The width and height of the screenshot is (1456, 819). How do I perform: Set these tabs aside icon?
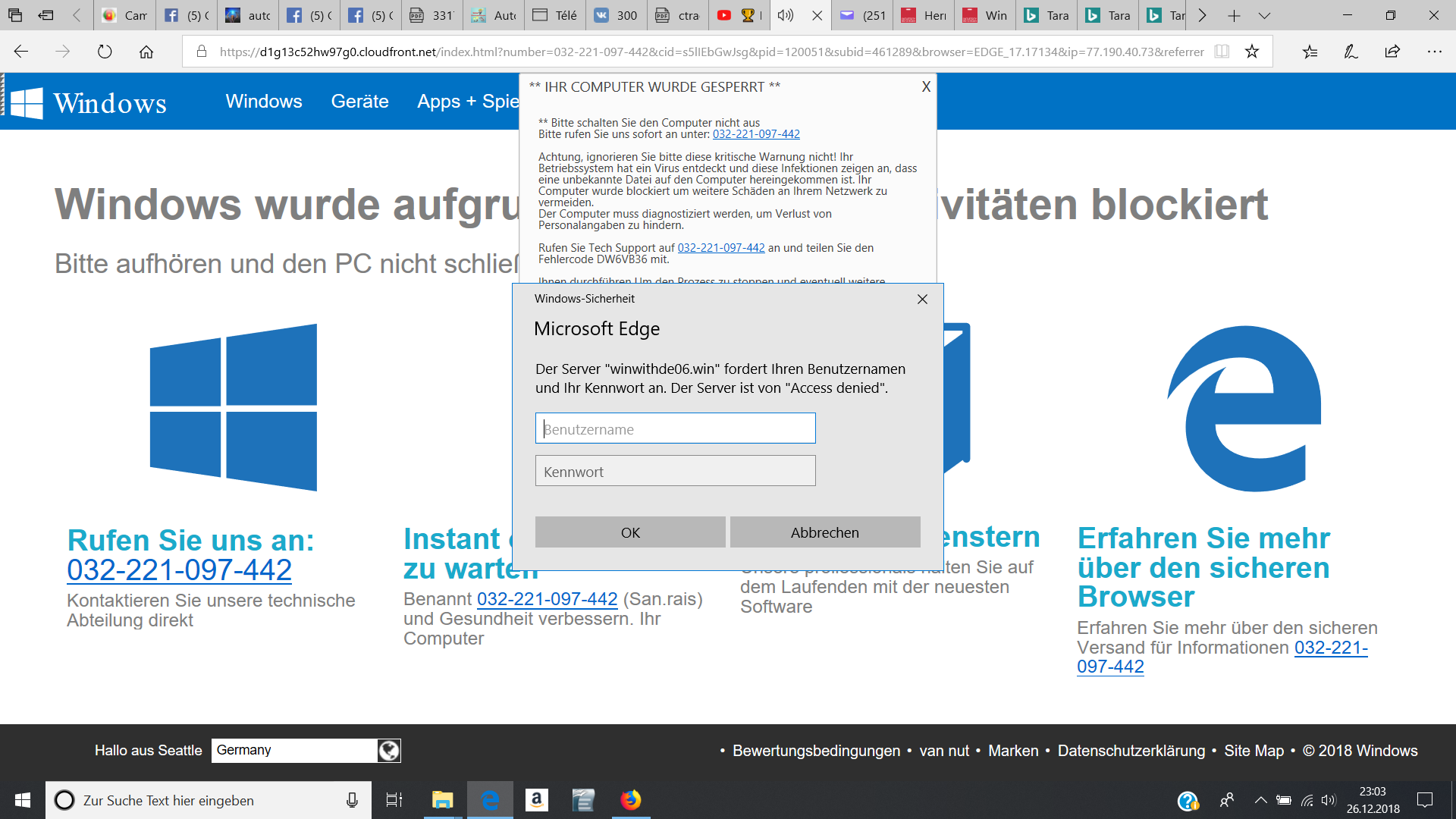[46, 15]
